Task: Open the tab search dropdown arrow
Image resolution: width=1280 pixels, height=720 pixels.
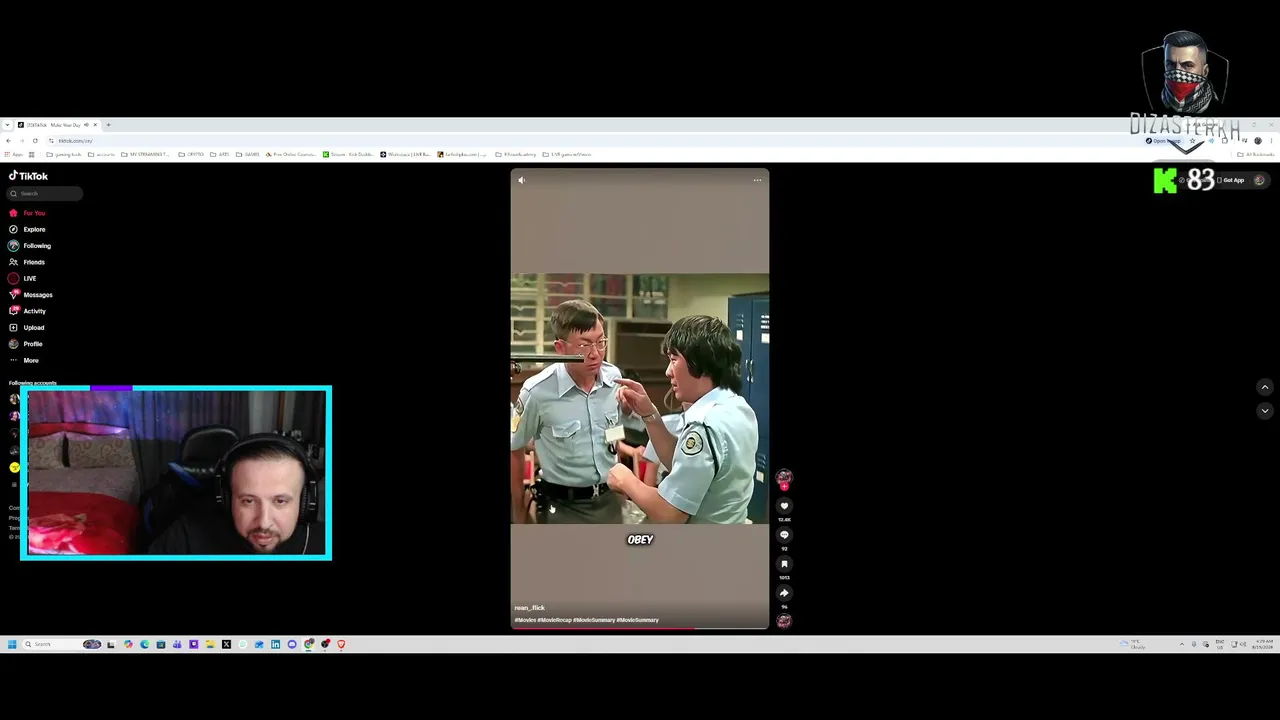Action: click(8, 125)
